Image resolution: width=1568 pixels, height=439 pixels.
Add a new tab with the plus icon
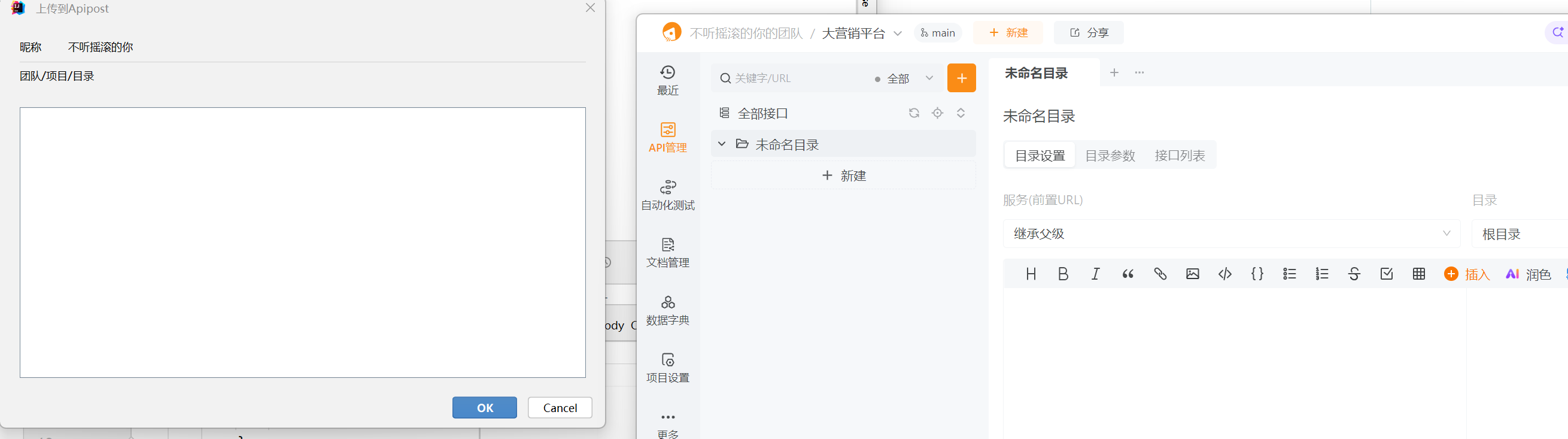pyautogui.click(x=1114, y=72)
